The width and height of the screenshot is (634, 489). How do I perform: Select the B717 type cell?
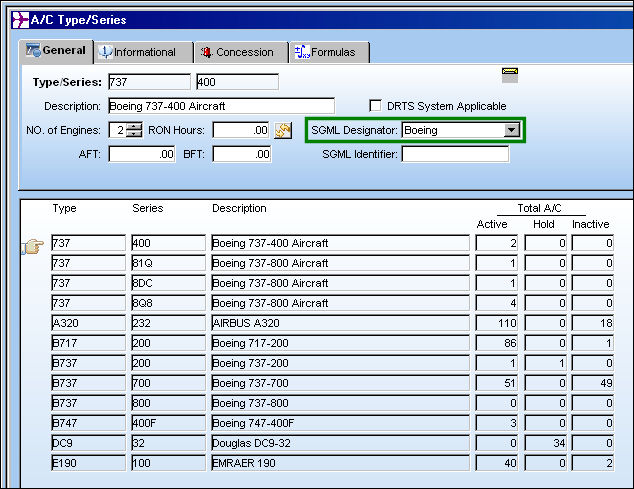89,343
